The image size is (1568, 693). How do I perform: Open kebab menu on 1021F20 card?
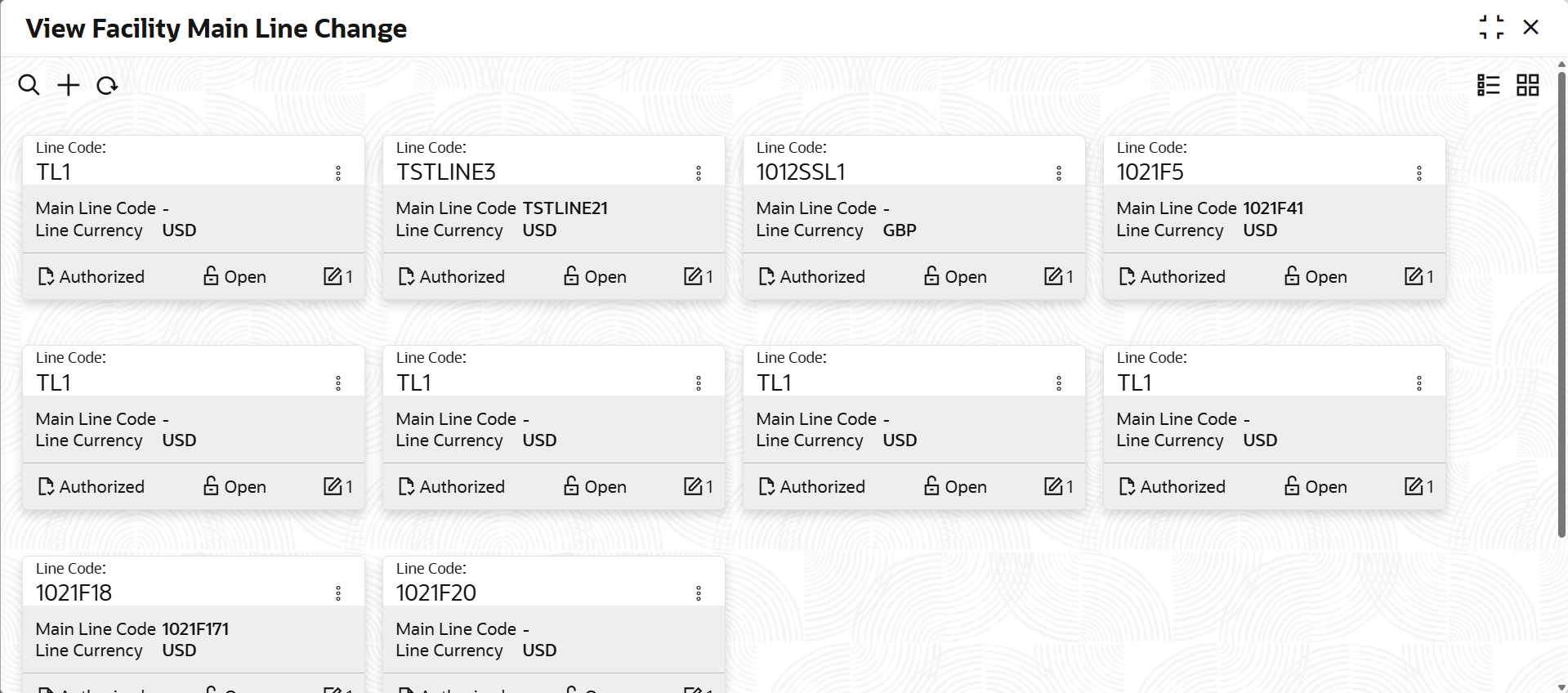699,593
